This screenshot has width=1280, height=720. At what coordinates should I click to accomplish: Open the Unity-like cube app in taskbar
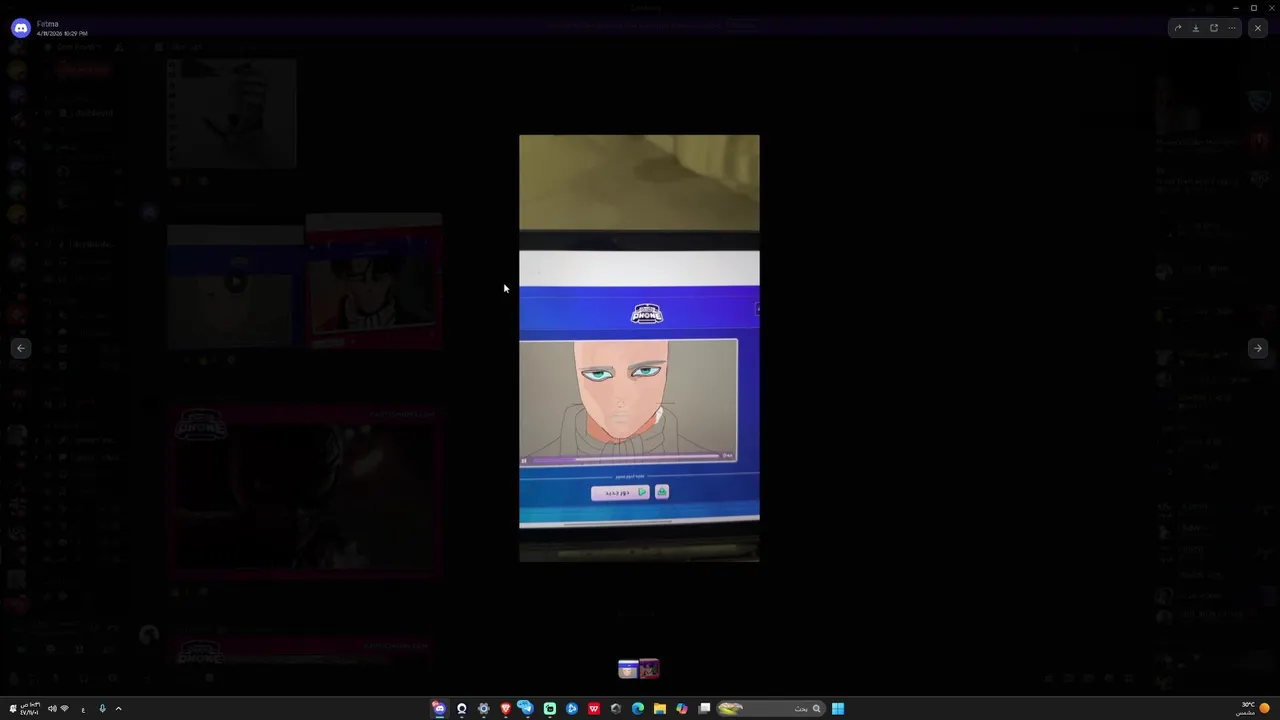[616, 708]
